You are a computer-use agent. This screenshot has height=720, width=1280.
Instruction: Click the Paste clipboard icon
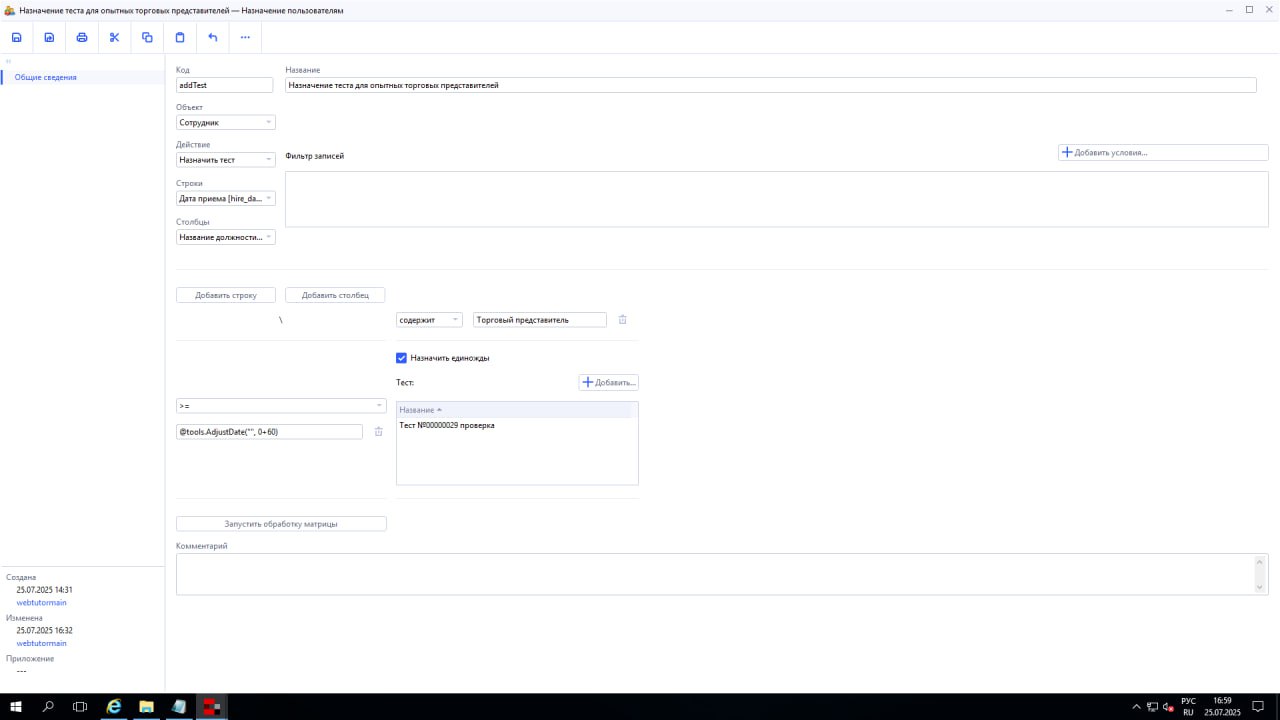[180, 38]
